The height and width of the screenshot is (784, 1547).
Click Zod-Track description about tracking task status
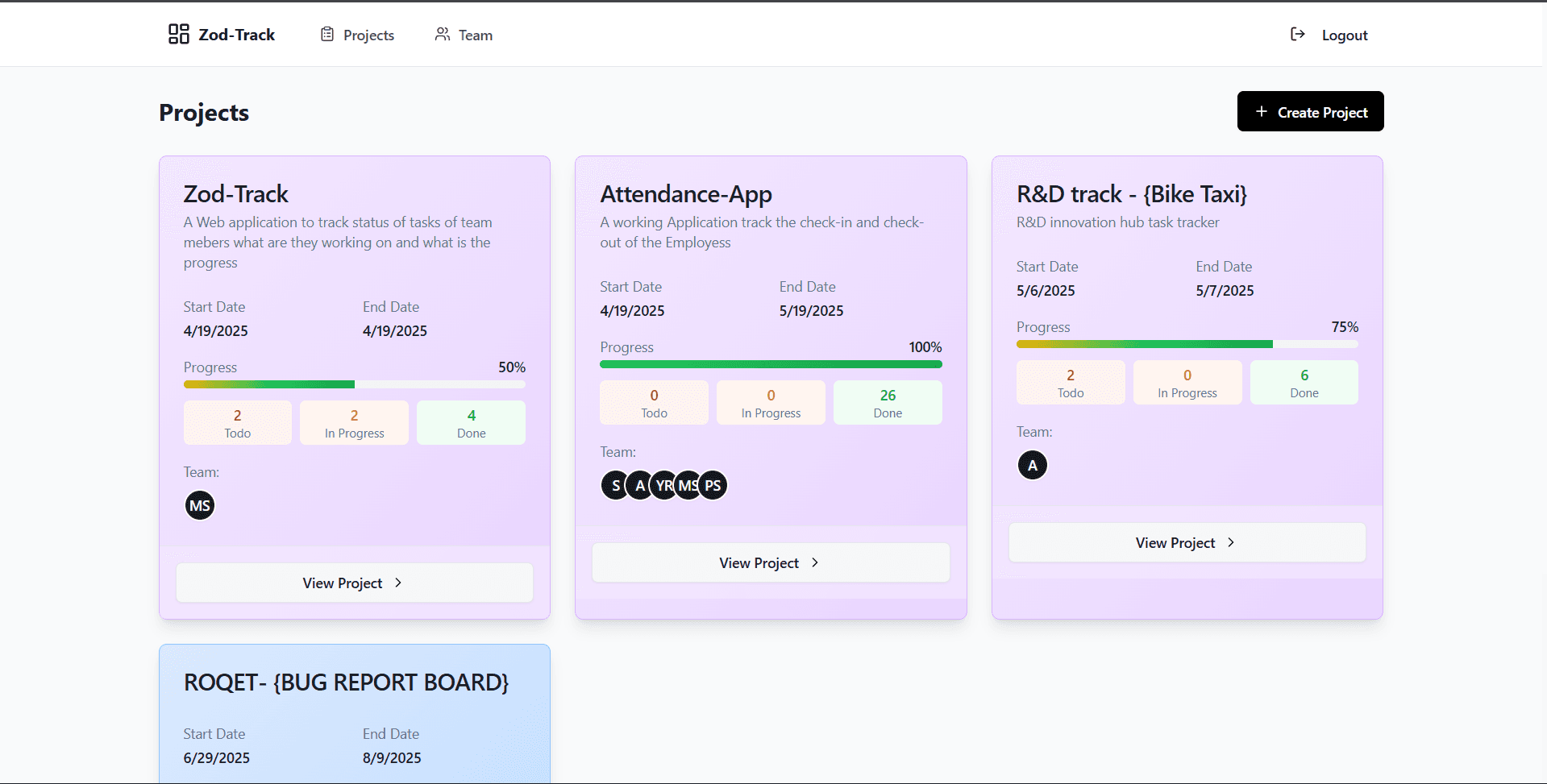tap(338, 243)
